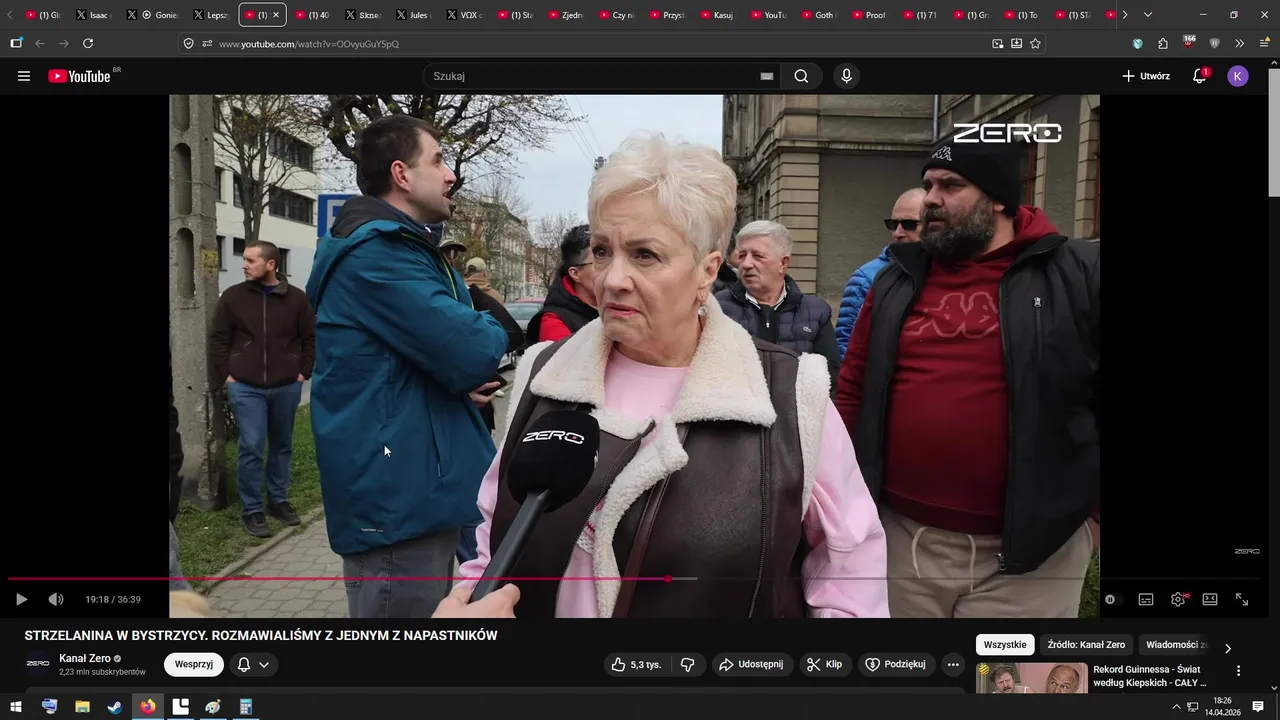This screenshot has width=1280, height=720.
Task: Click the search magnifier button
Action: click(x=801, y=76)
